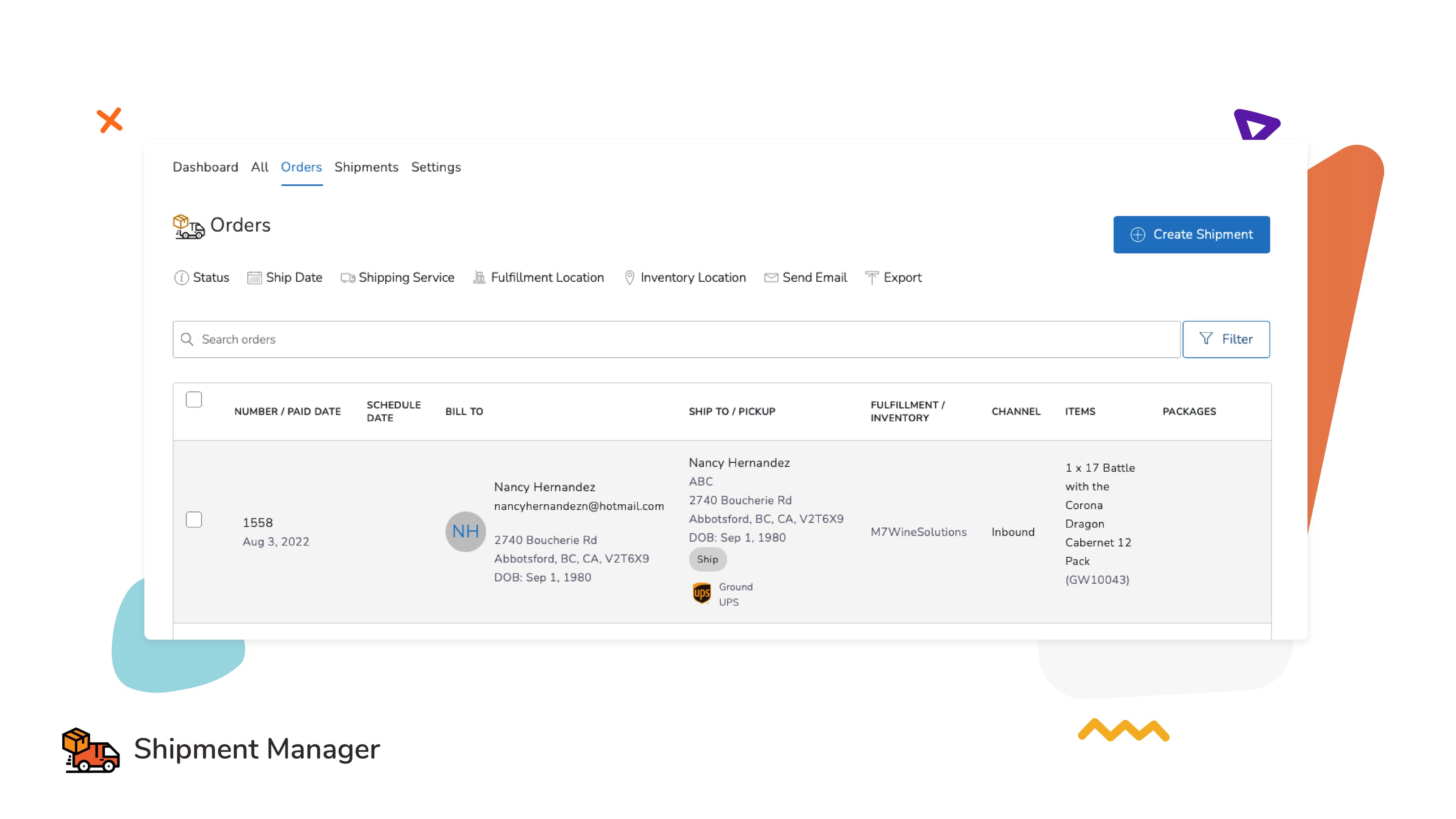Click the Search orders input field
This screenshot has width=1456, height=819.
coord(676,339)
